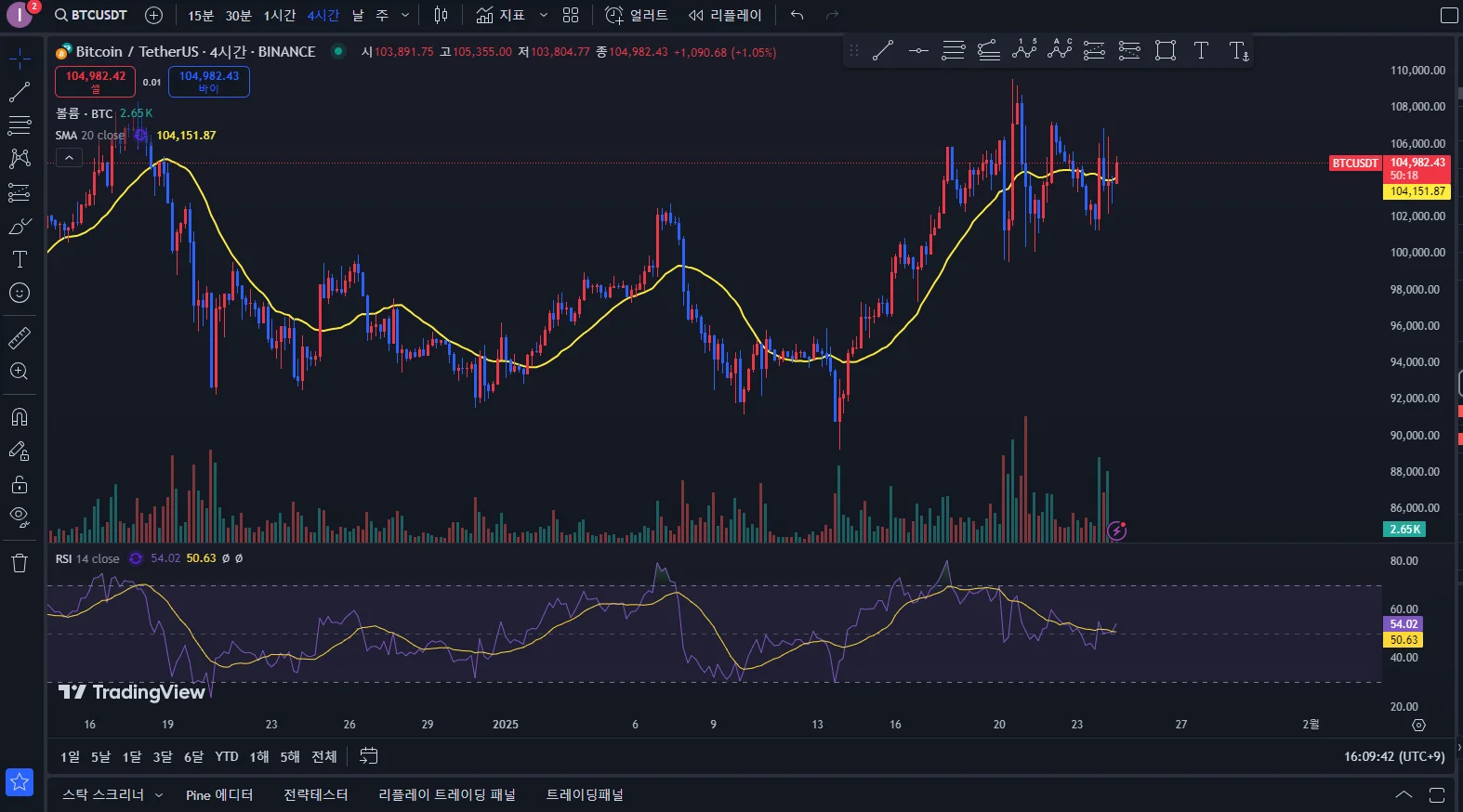This screenshot has width=1463, height=812.
Task: Pick the horizontal line in the floating toolbar
Action: pyautogui.click(x=918, y=50)
